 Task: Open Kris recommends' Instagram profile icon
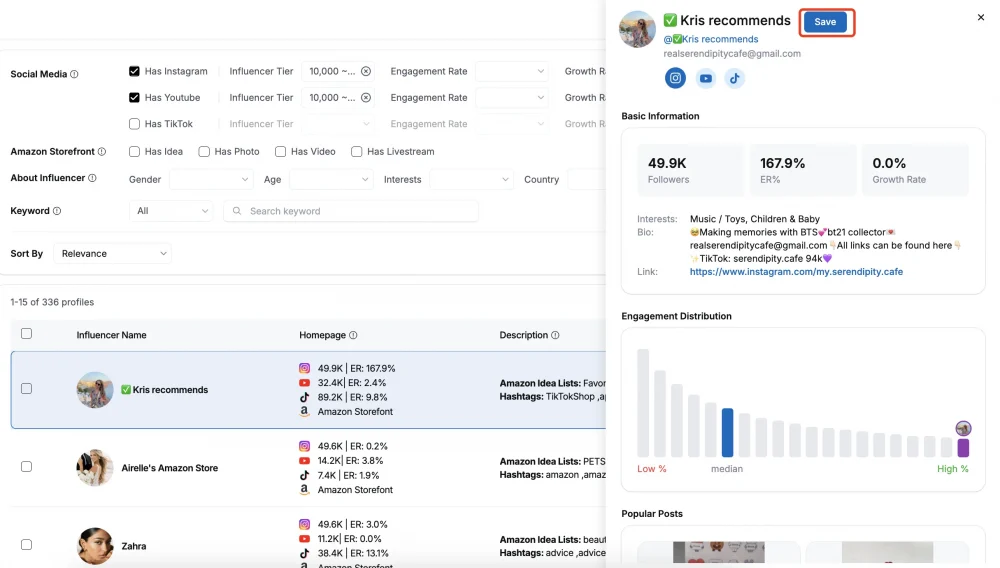675,78
